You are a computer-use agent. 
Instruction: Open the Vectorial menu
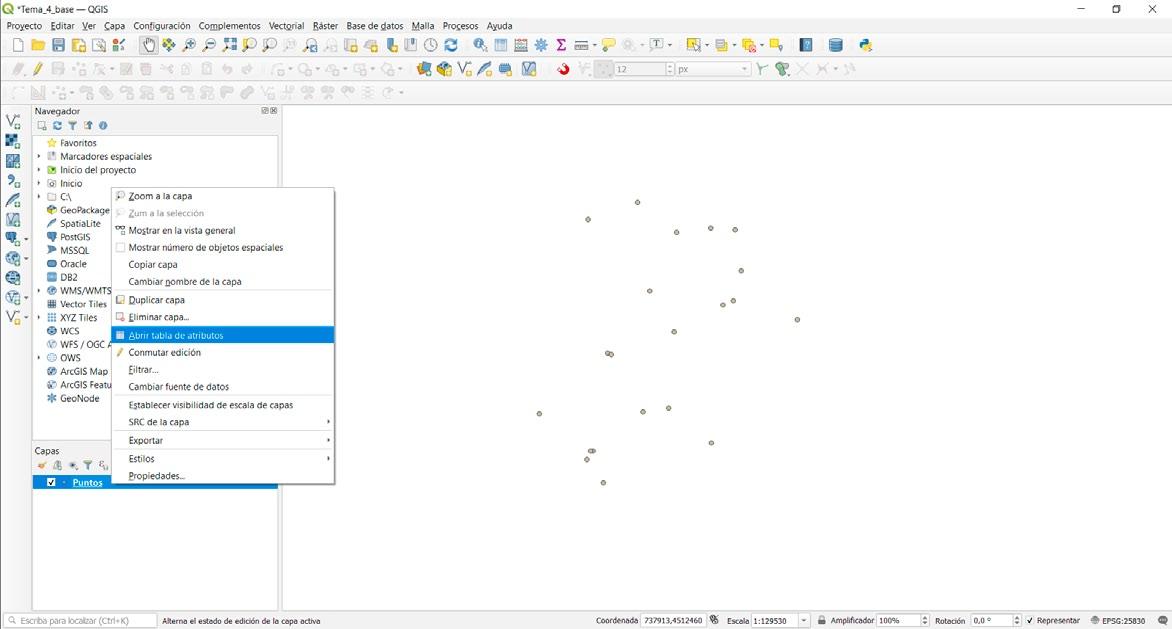coord(286,26)
